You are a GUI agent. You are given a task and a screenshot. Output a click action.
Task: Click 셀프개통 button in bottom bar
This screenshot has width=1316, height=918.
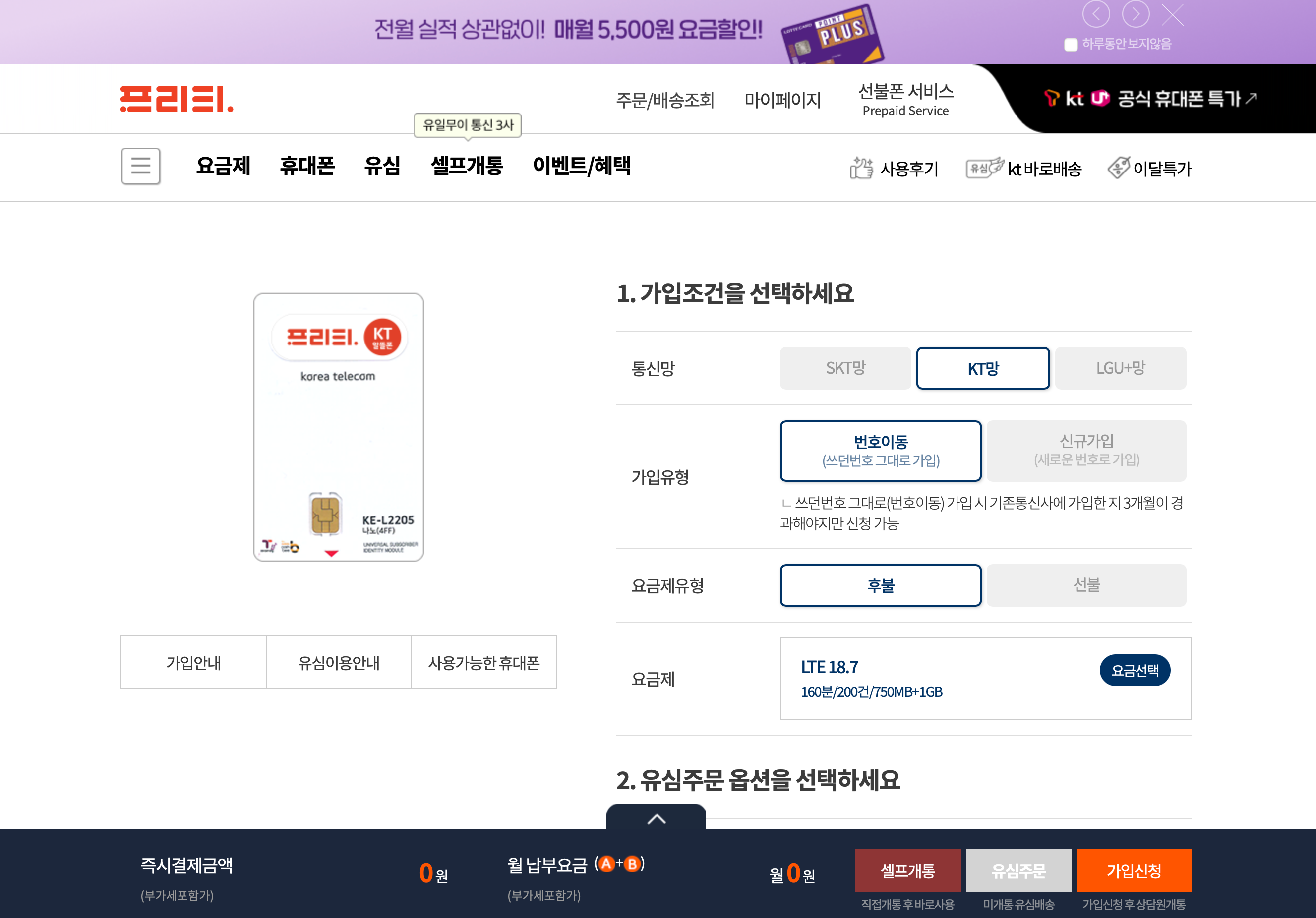coord(907,870)
